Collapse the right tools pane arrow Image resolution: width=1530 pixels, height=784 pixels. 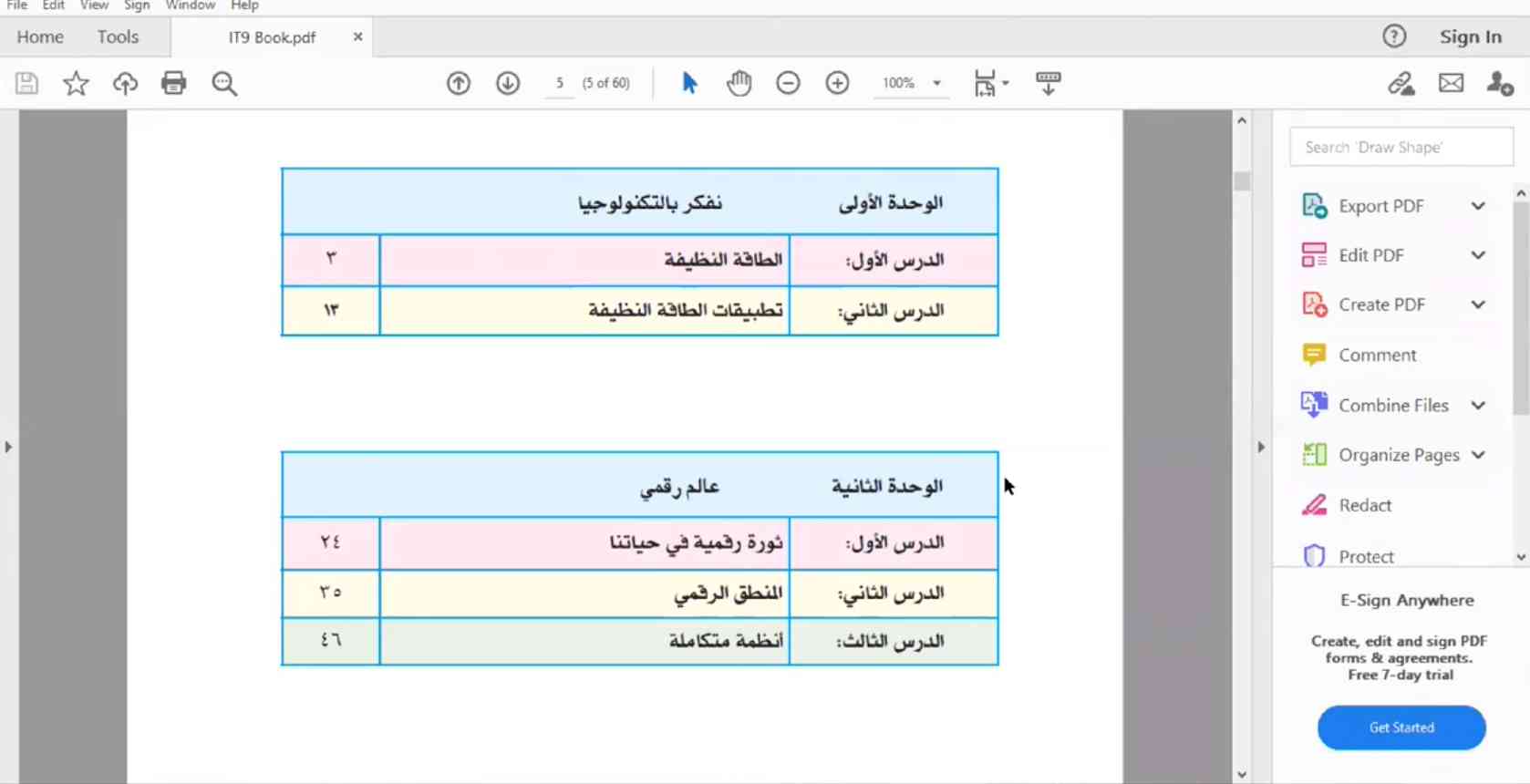point(1261,447)
